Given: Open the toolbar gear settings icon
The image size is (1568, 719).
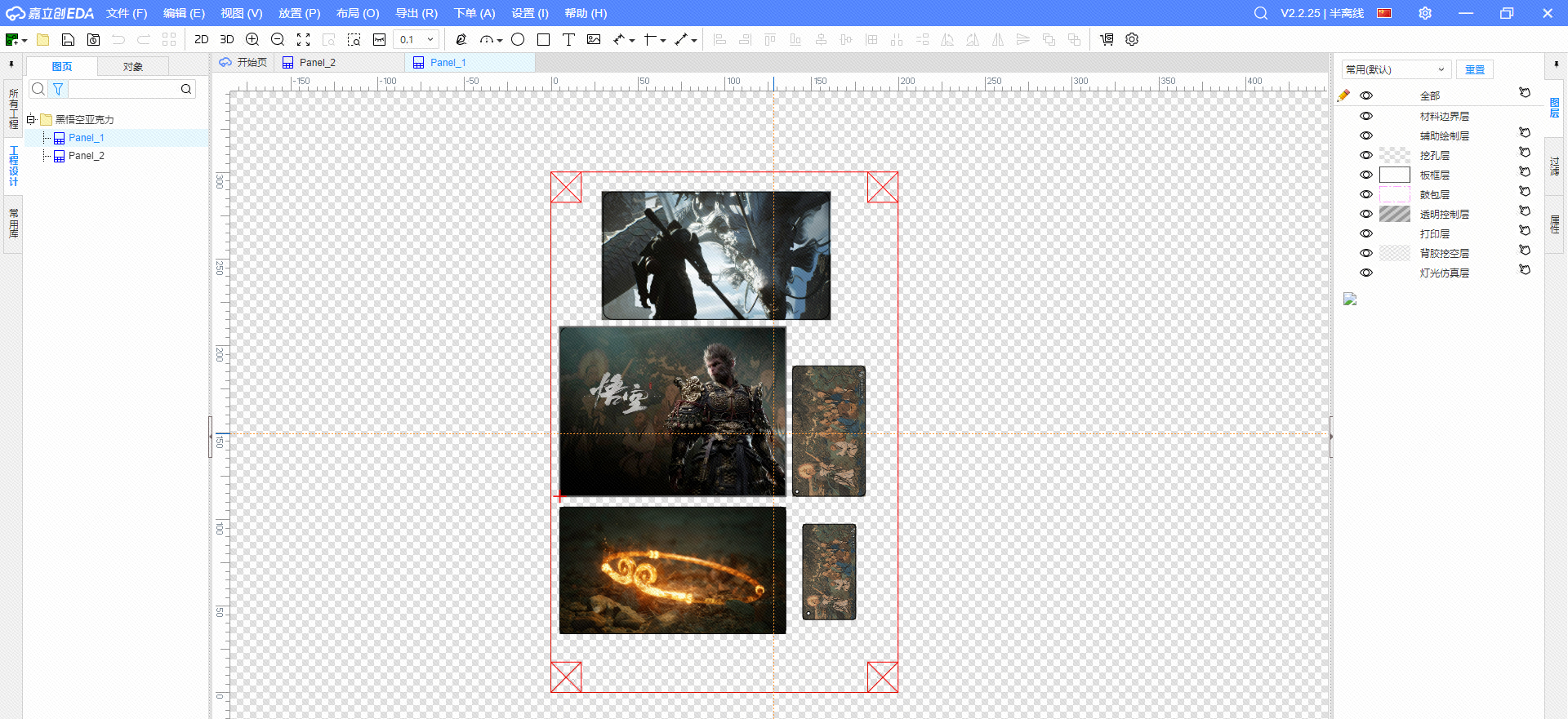Looking at the screenshot, I should [x=1132, y=39].
